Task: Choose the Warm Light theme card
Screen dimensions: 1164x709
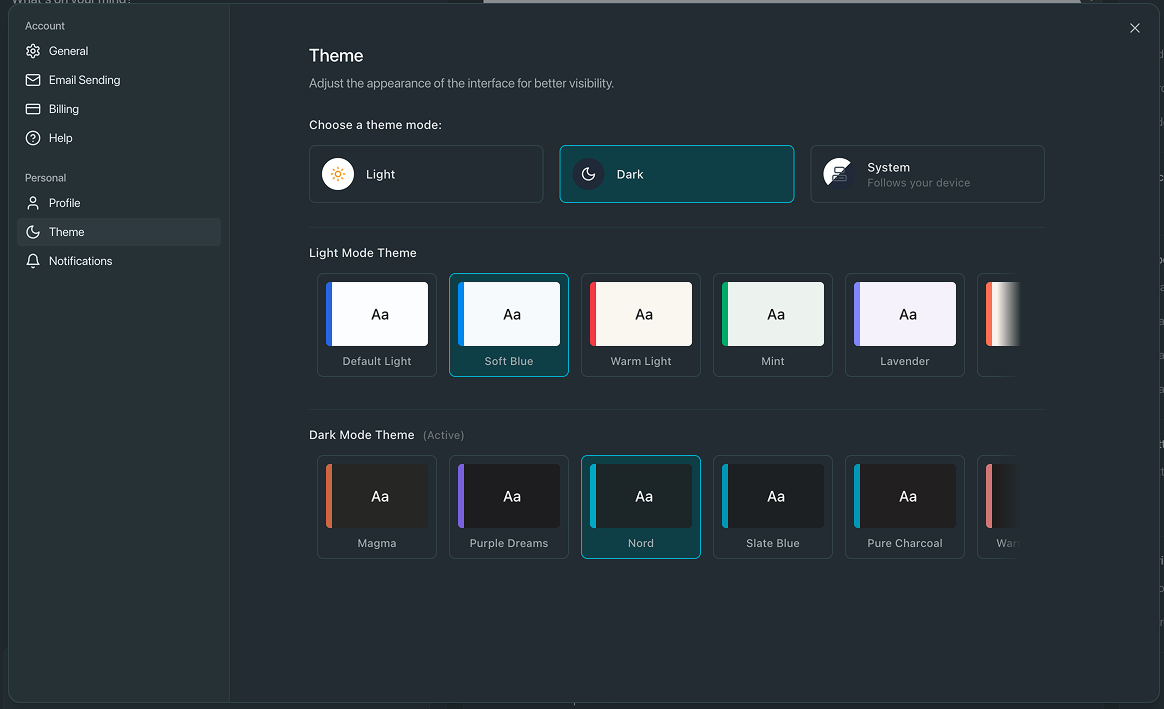Action: pyautogui.click(x=641, y=325)
